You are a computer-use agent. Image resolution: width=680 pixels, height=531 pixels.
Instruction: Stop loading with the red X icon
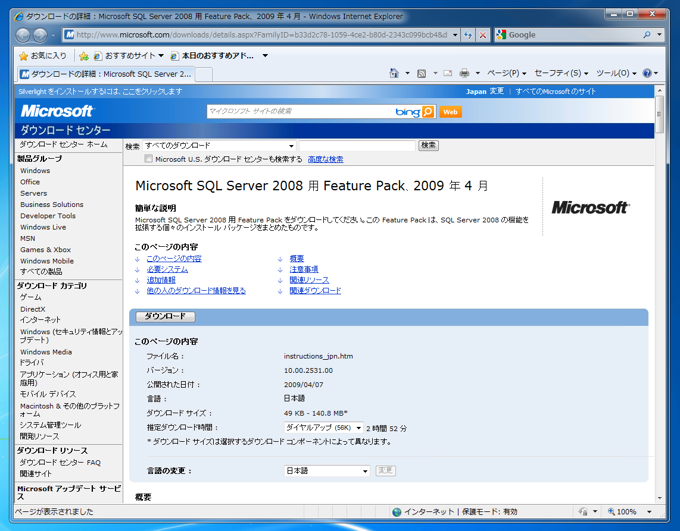coord(483,35)
